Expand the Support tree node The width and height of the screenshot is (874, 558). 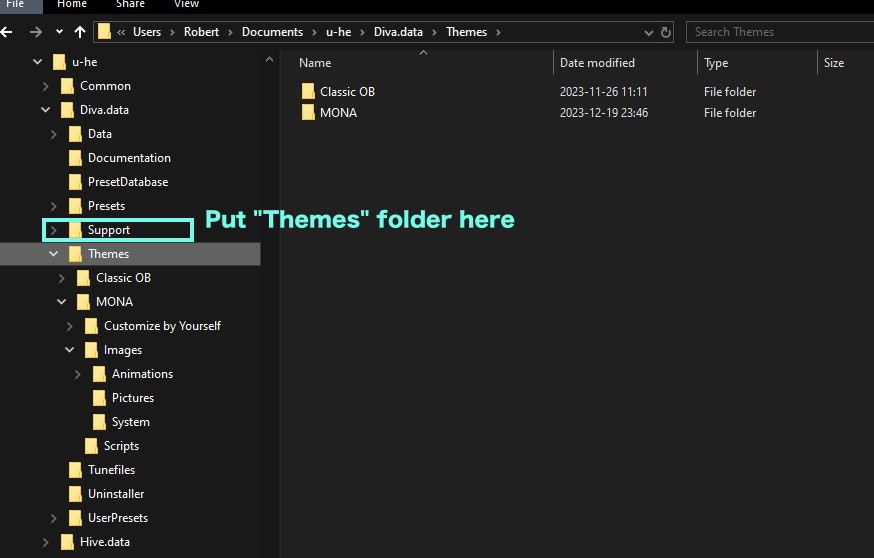coord(54,230)
